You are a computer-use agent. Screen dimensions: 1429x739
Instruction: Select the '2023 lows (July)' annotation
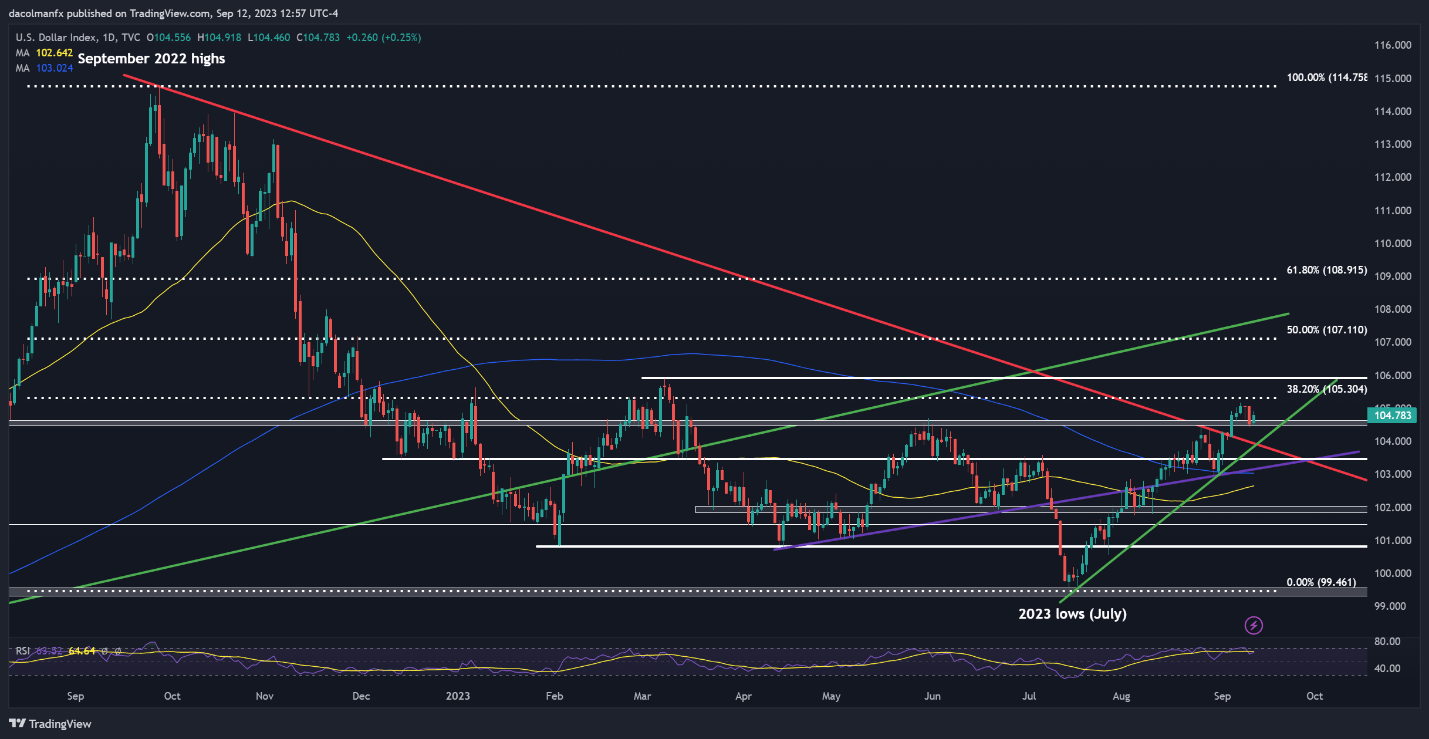click(1074, 614)
